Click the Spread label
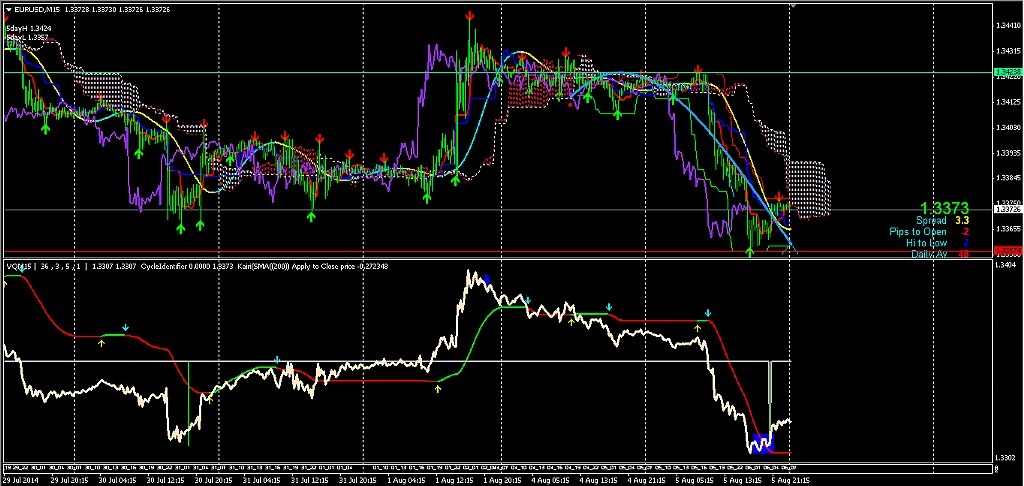This screenshot has height=486, width=1024. pyautogui.click(x=931, y=221)
